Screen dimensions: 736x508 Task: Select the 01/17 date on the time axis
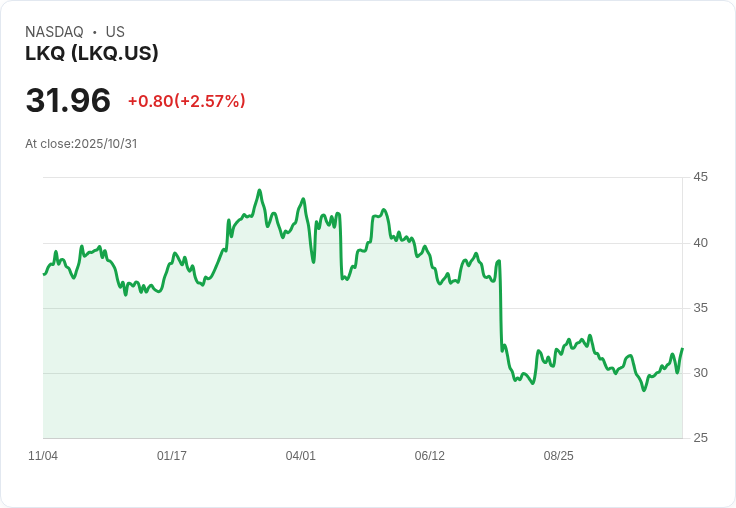pyautogui.click(x=172, y=456)
